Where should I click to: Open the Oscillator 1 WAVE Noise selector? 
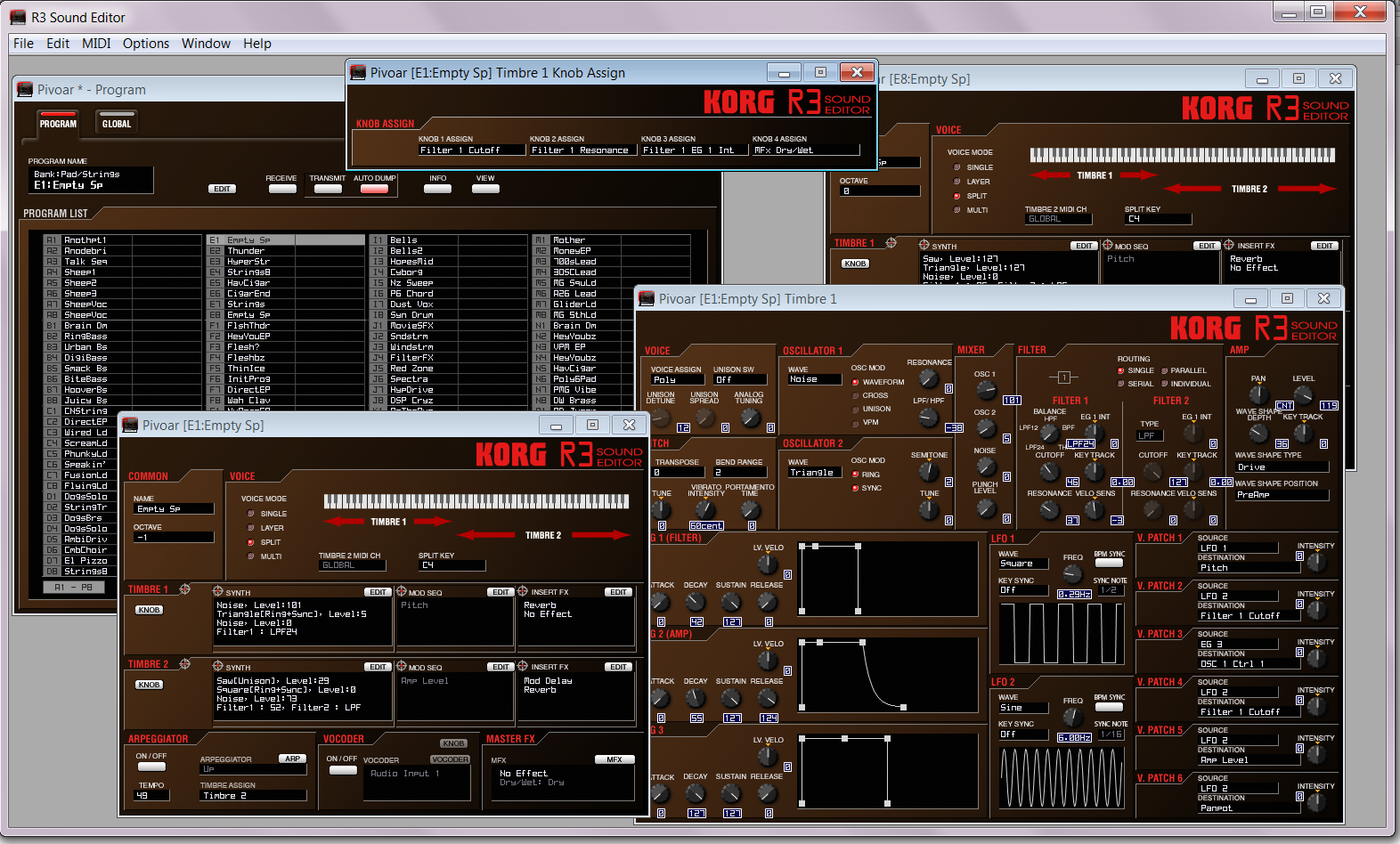point(815,379)
